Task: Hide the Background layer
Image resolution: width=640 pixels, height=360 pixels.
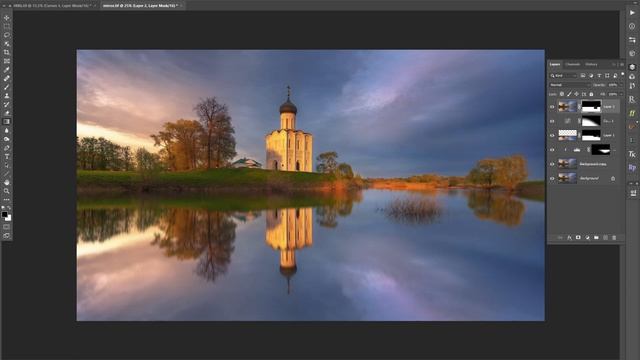Action: (x=552, y=178)
